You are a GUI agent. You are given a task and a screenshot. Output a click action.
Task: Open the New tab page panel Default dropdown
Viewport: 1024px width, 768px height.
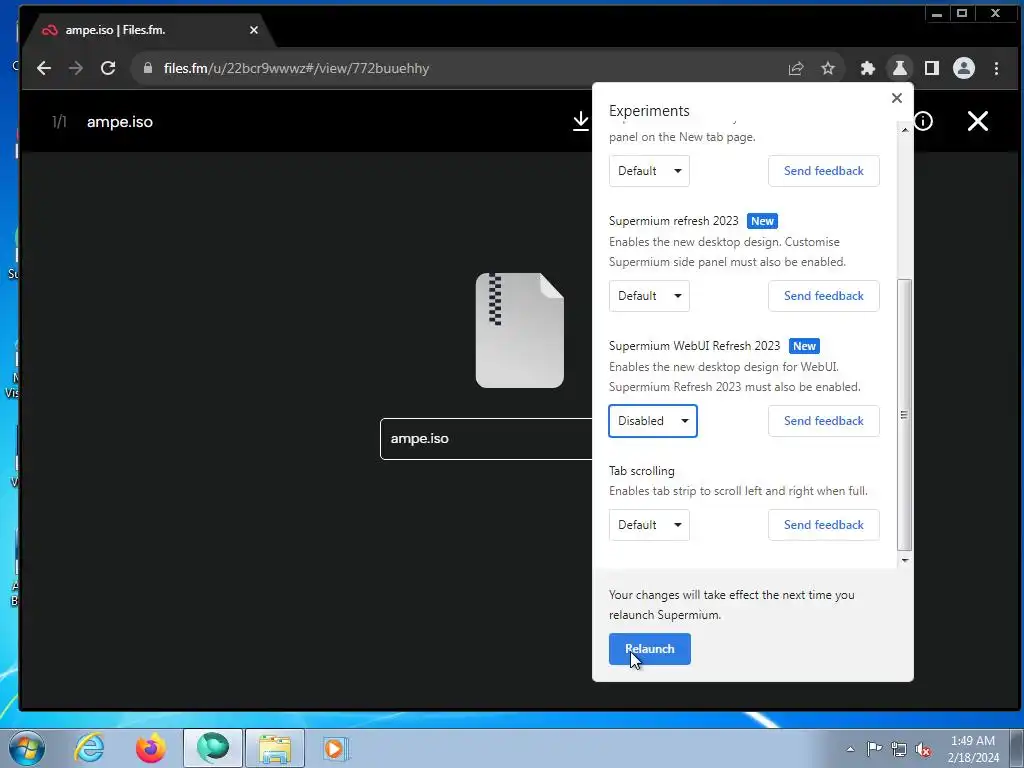click(x=649, y=171)
